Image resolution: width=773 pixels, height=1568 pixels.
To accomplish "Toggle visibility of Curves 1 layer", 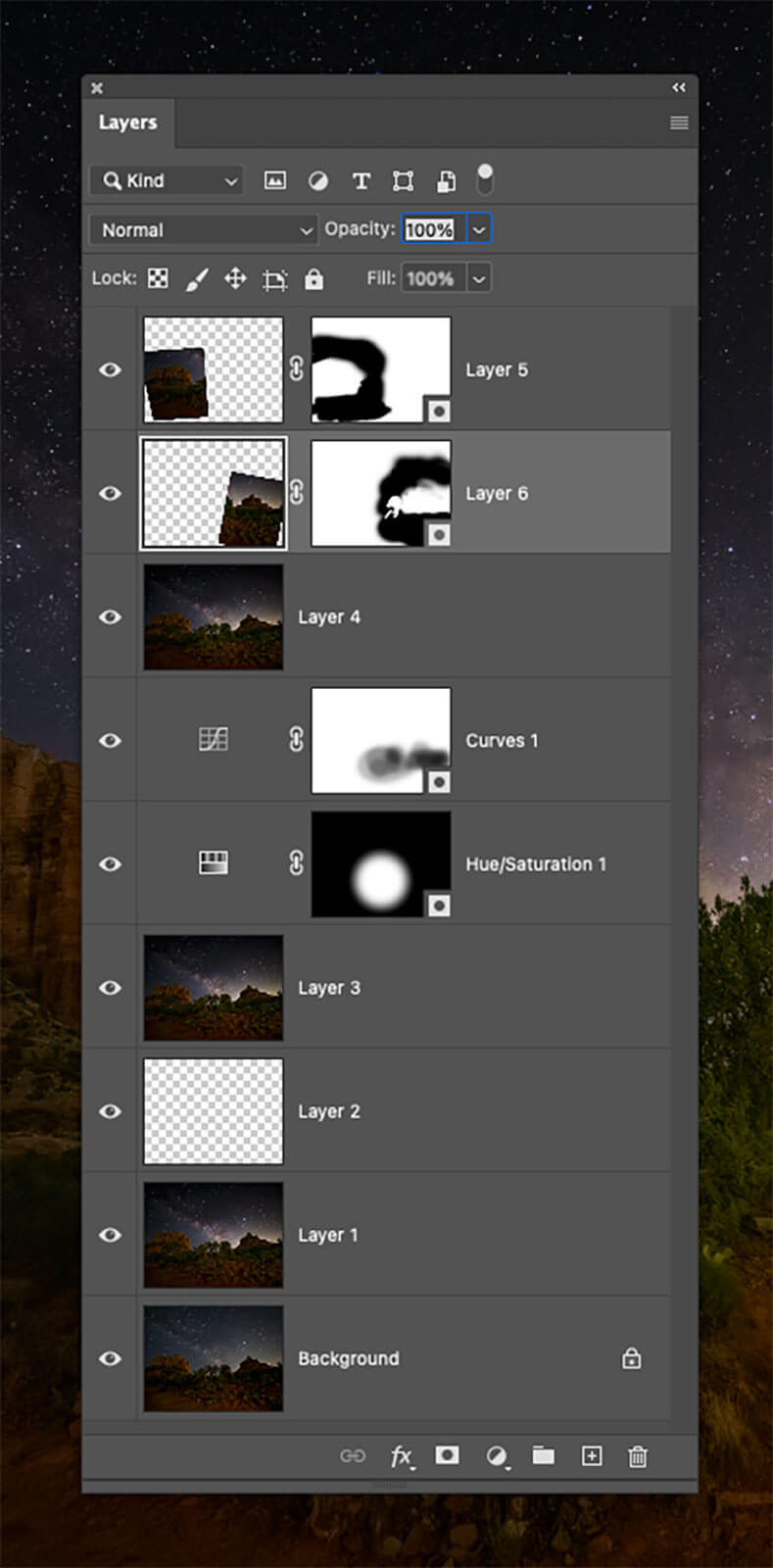I will pyautogui.click(x=111, y=740).
